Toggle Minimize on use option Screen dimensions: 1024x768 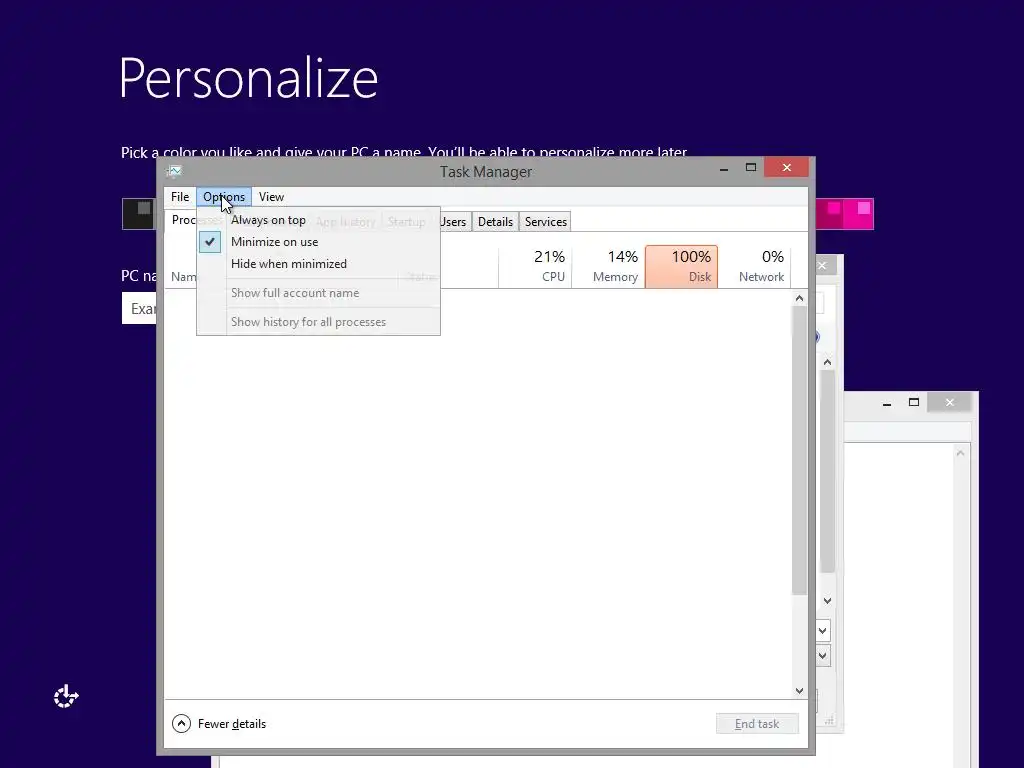319,242
